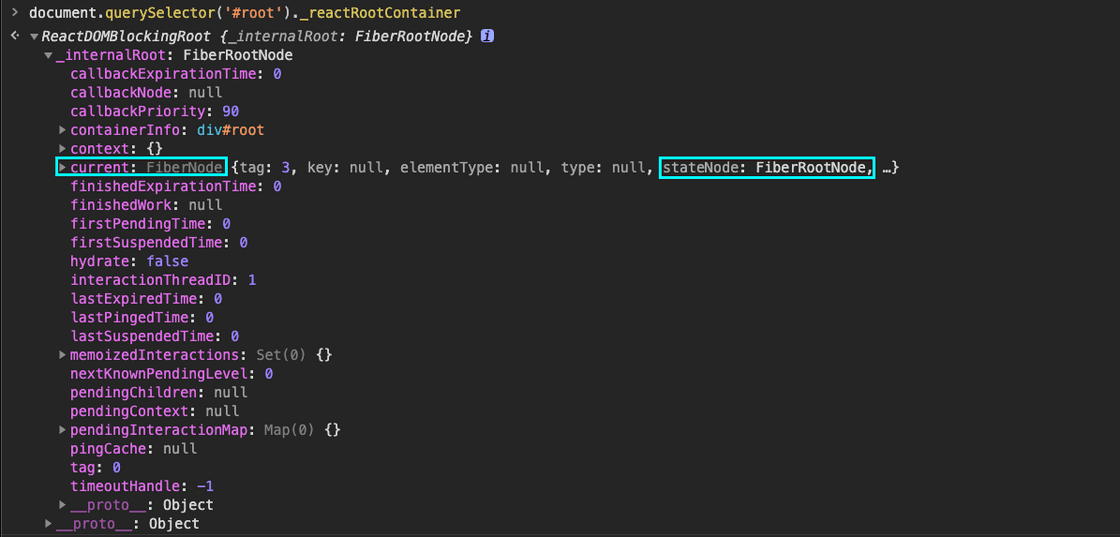Screen dimensions: 1120x537
Task: Select the callbackNode: null row
Action: pos(146,92)
